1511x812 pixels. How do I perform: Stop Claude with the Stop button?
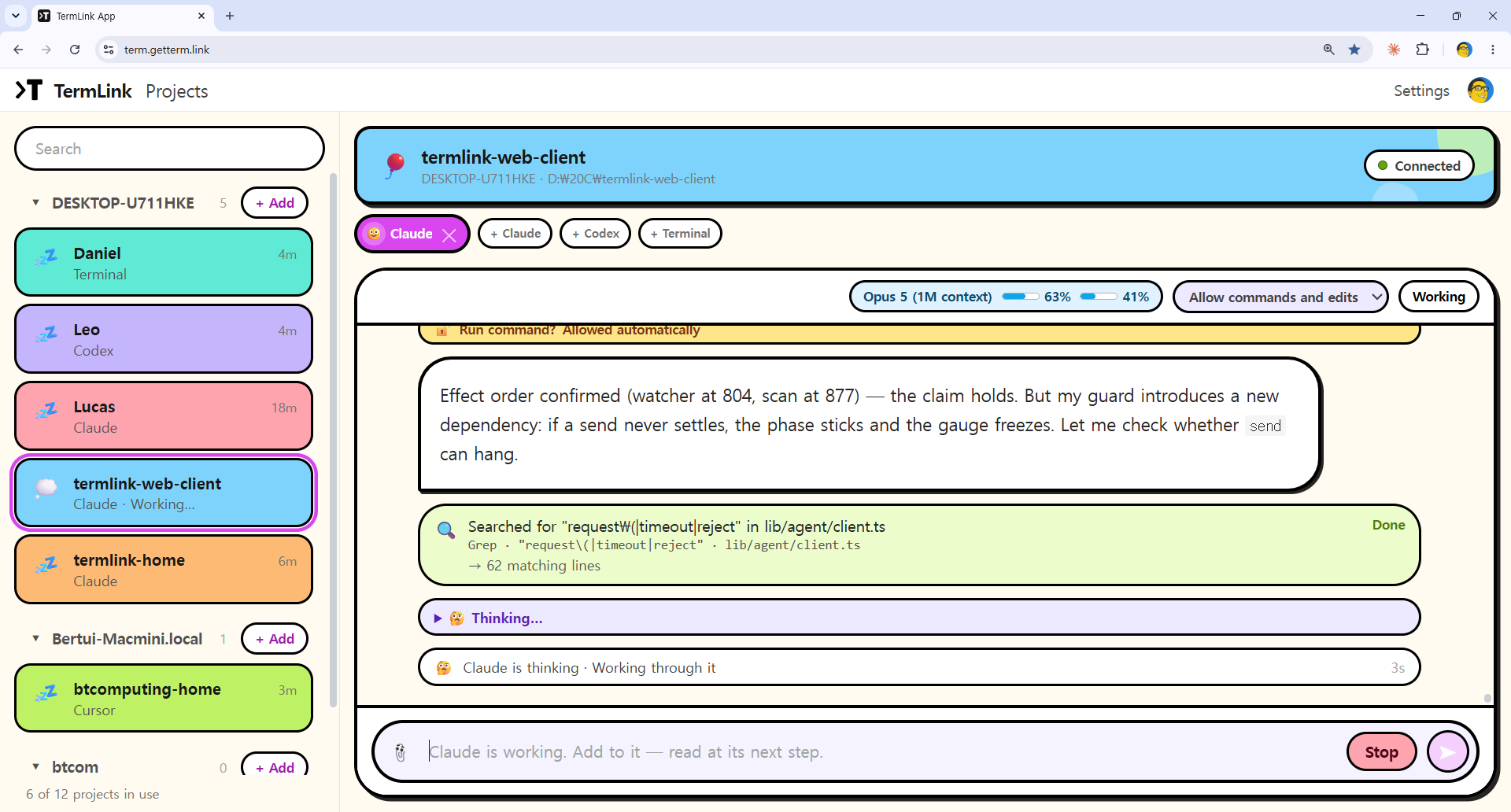[x=1381, y=752]
